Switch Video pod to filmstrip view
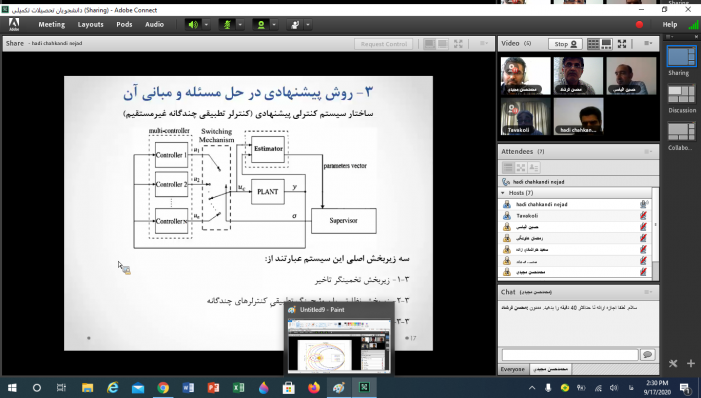701x398 pixels. 607,44
